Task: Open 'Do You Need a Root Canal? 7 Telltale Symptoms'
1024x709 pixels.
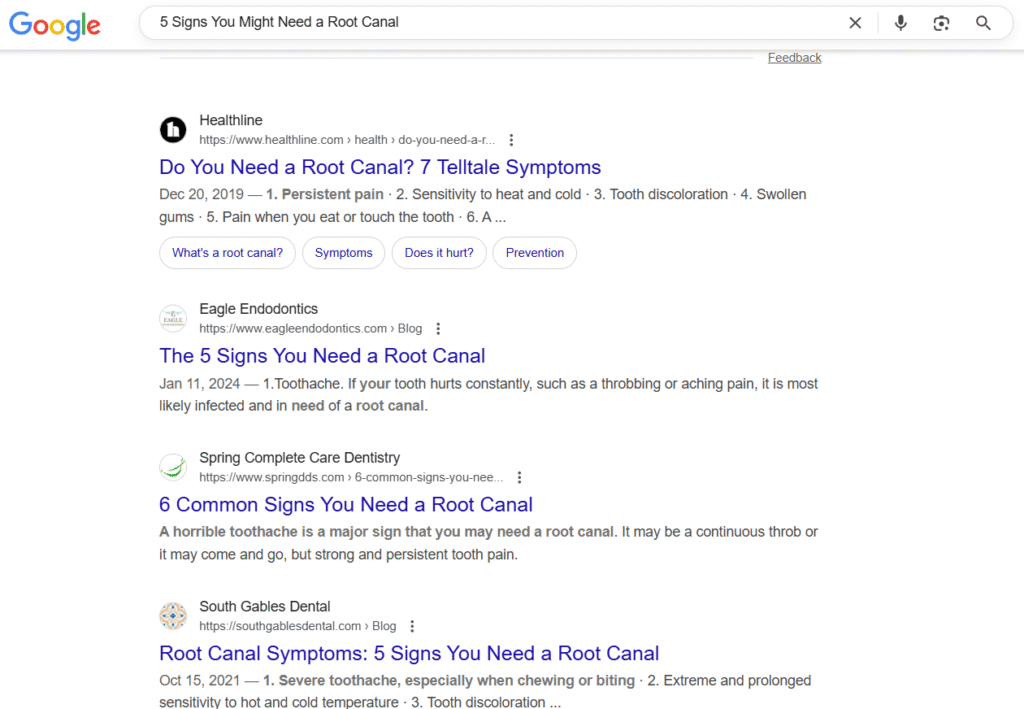Action: (380, 167)
